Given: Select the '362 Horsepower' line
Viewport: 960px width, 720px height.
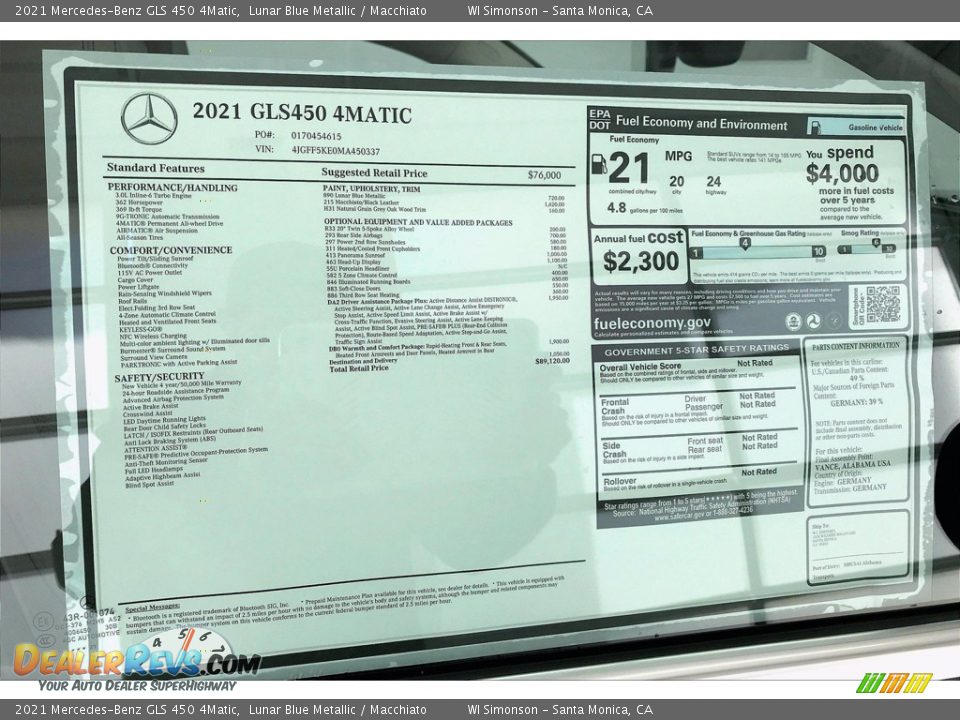Looking at the screenshot, I should (x=139, y=203).
